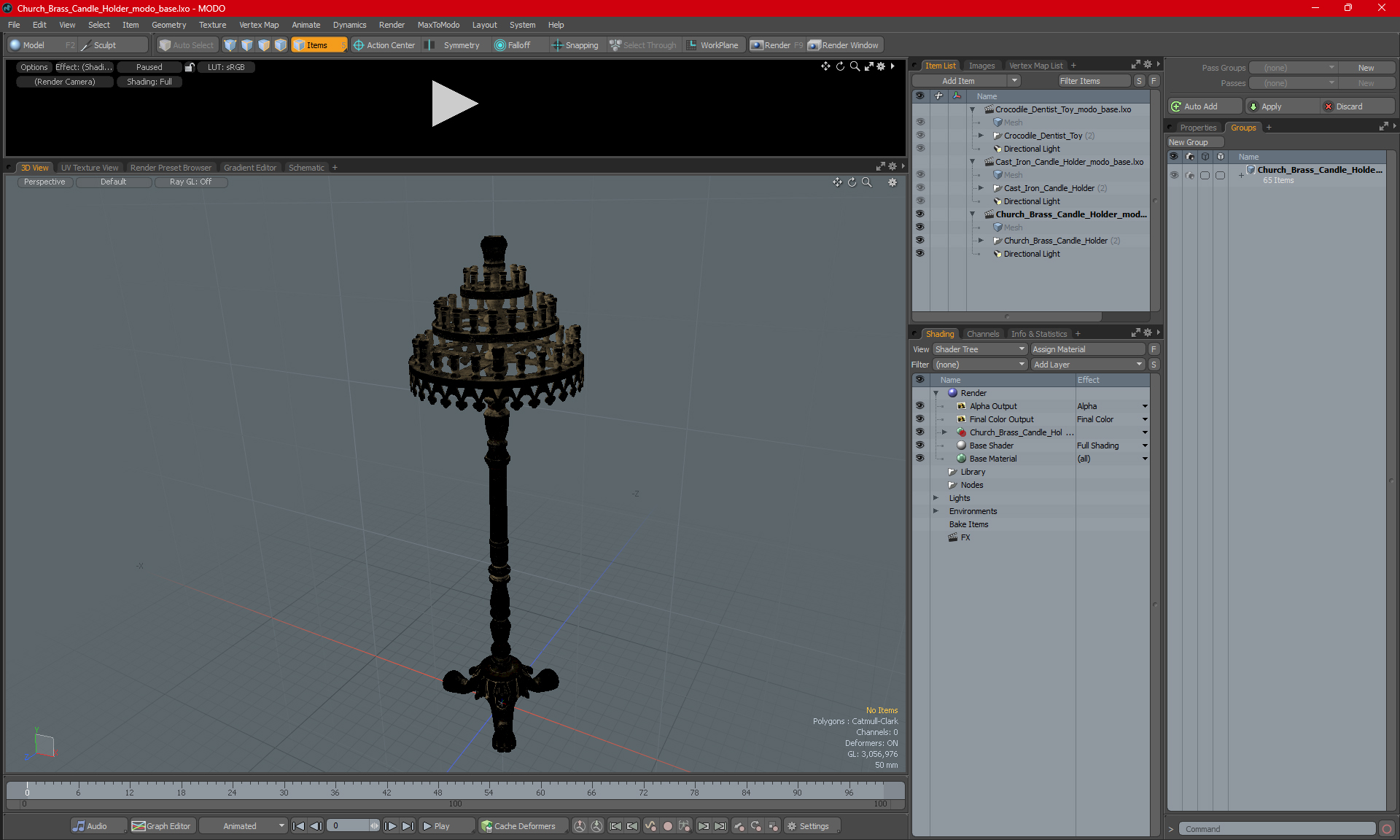
Task: Collapse Crocodile_Dentist_Toy_modo_base.lxo scene tree
Action: pyautogui.click(x=972, y=109)
